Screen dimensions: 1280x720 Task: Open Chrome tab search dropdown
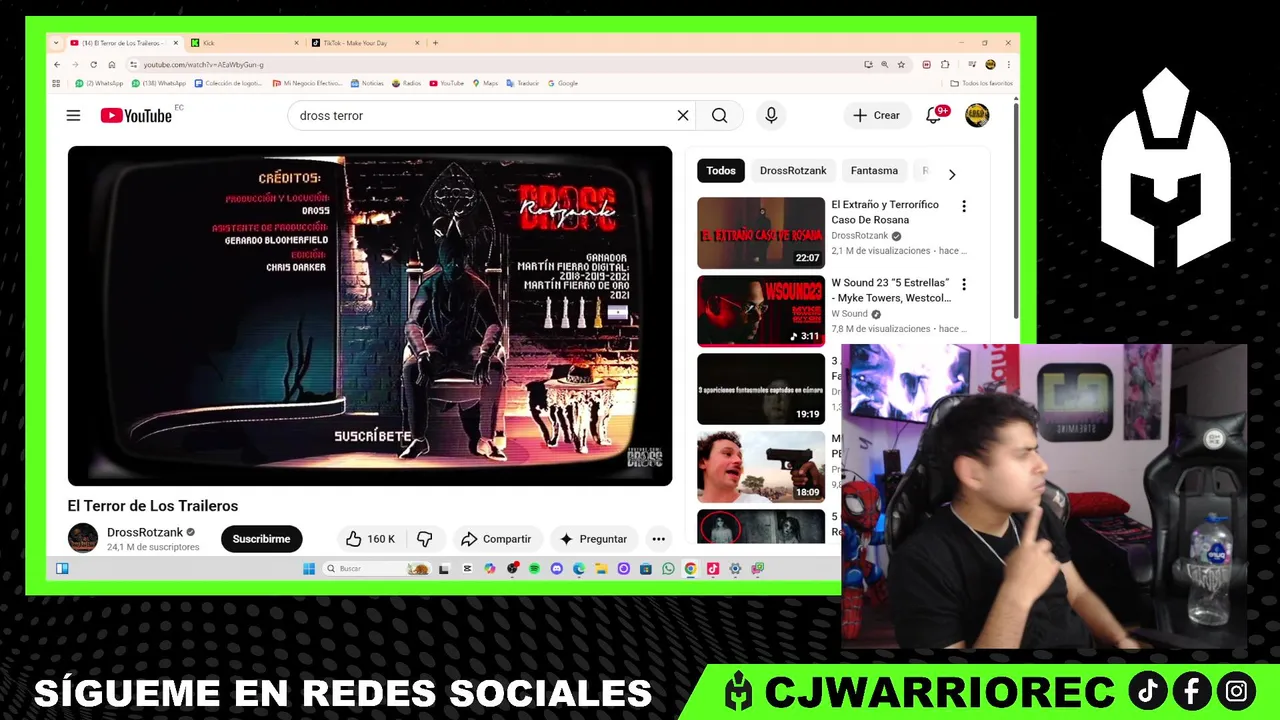point(56,43)
